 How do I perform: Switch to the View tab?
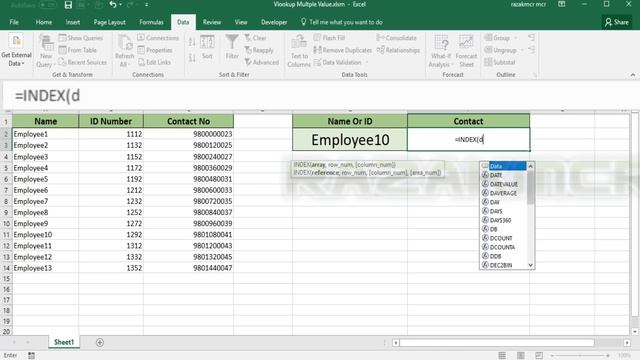point(241,22)
